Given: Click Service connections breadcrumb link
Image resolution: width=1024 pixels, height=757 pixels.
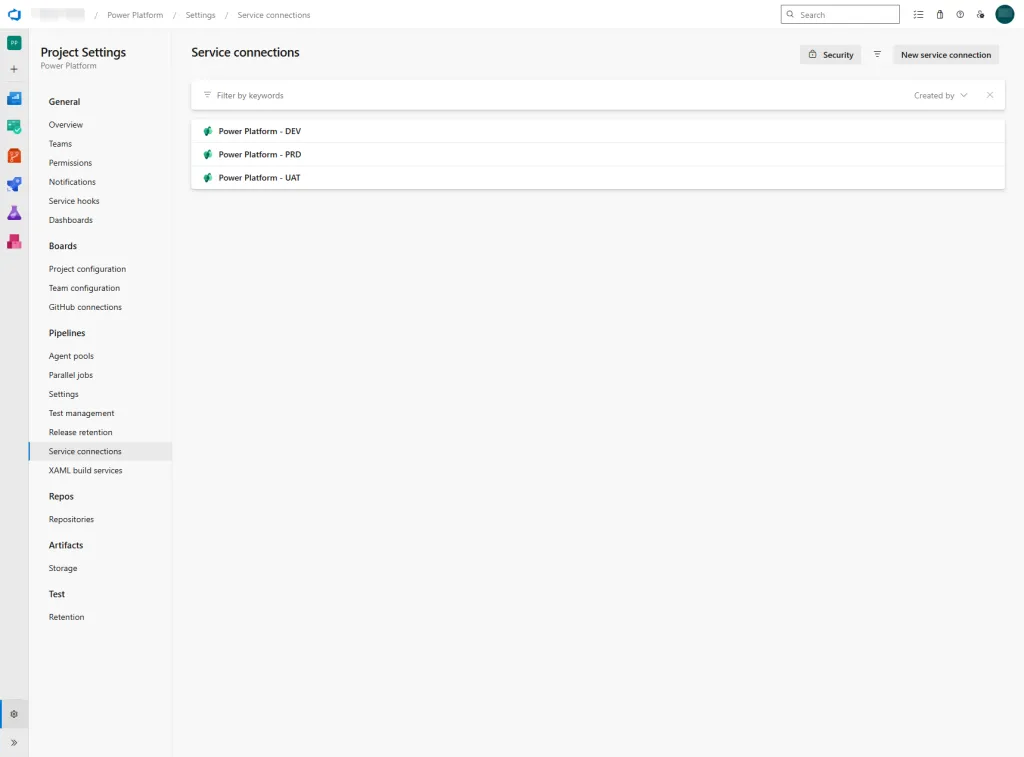Looking at the screenshot, I should [274, 15].
